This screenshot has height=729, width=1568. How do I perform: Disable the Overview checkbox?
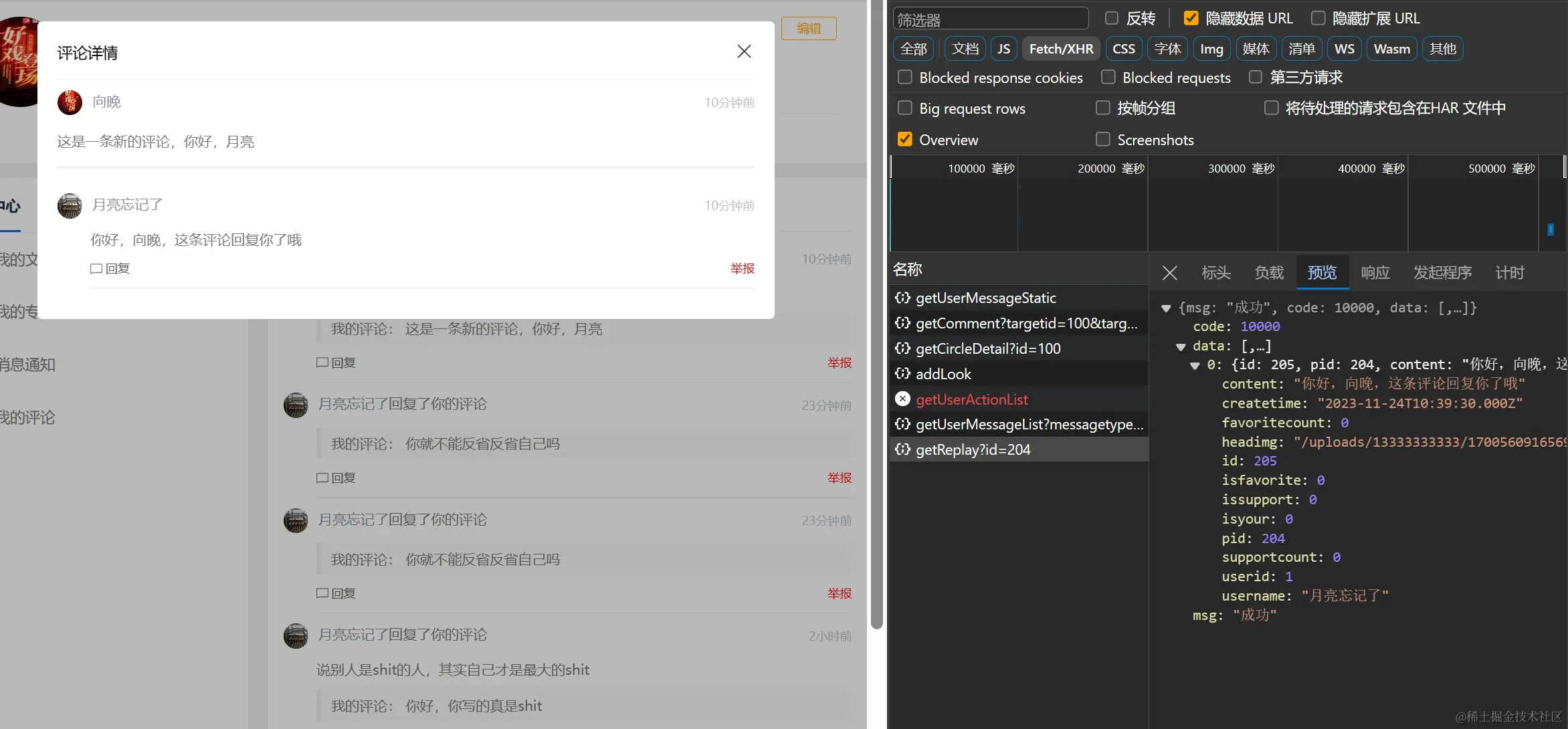click(x=904, y=139)
